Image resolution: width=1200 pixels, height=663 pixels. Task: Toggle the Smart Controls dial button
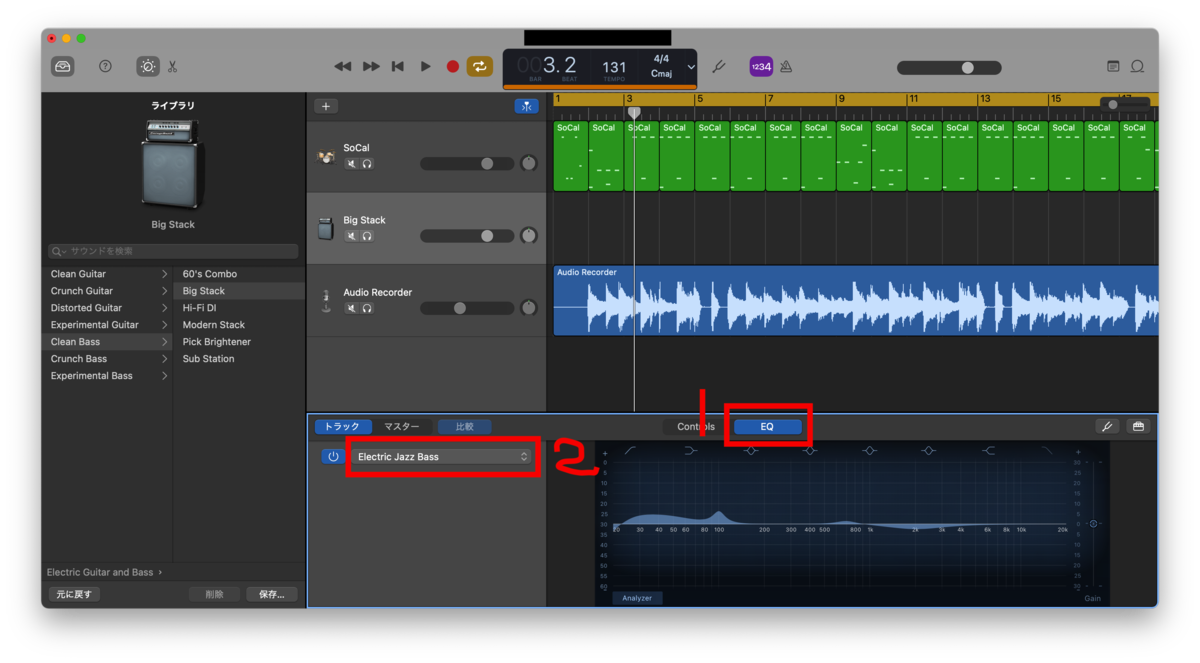click(x=148, y=66)
